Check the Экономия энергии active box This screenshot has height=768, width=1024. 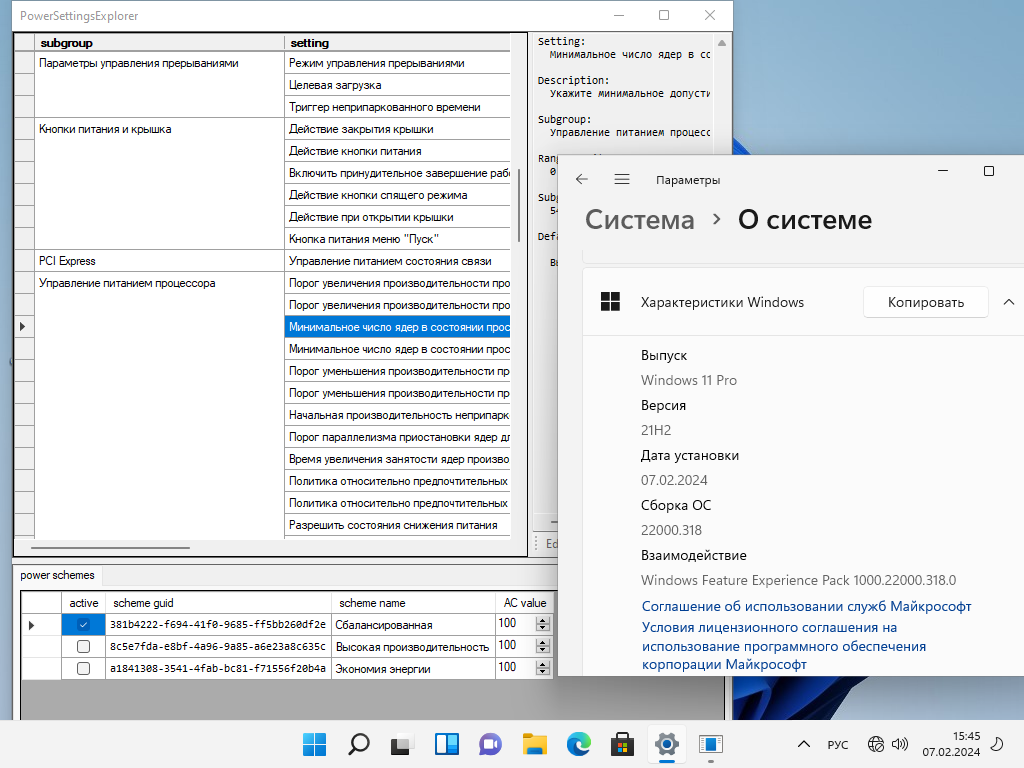click(x=83, y=668)
